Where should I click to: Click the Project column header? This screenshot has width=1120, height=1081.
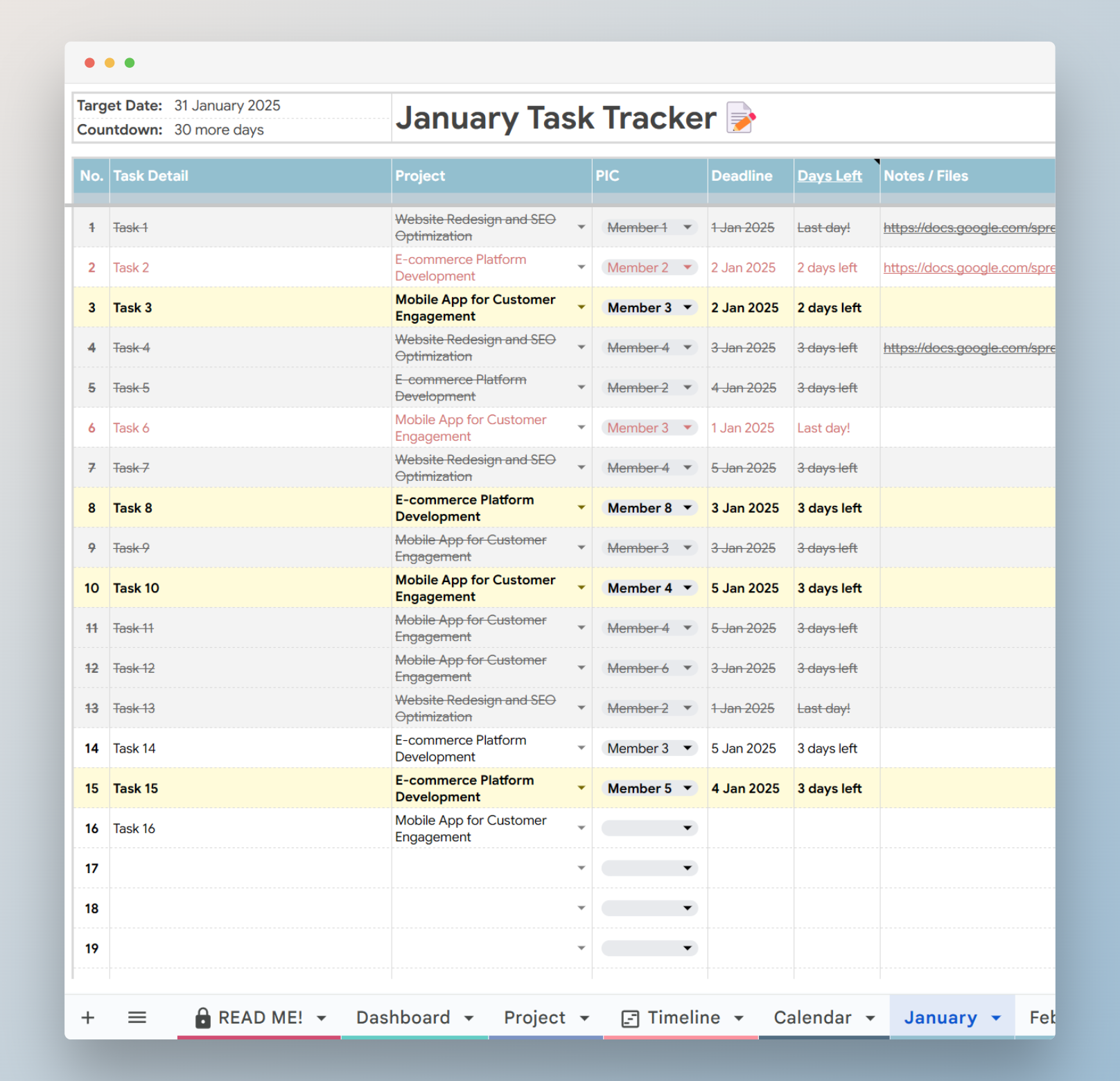pyautogui.click(x=491, y=176)
